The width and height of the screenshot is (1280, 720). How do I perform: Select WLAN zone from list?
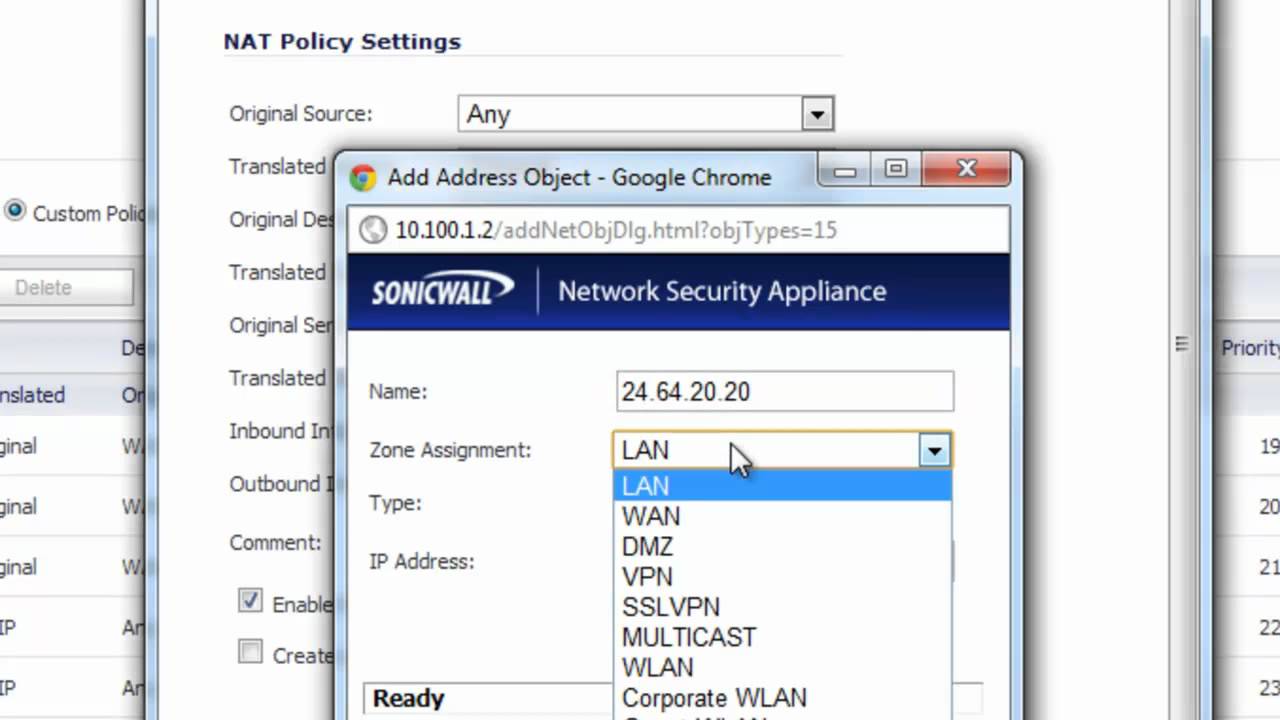pyautogui.click(x=657, y=667)
